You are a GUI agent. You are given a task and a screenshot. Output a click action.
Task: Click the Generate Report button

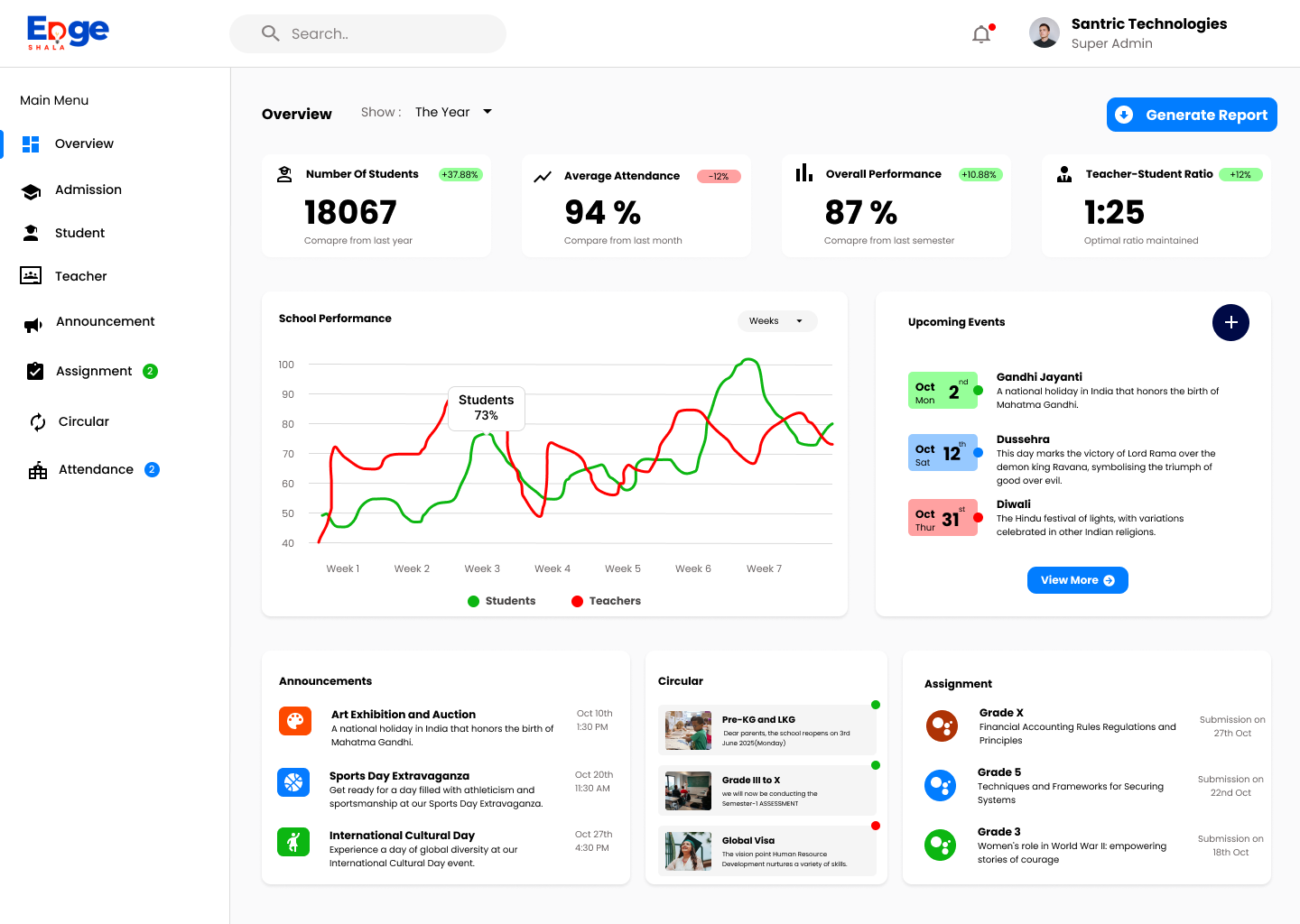pyautogui.click(x=1191, y=115)
